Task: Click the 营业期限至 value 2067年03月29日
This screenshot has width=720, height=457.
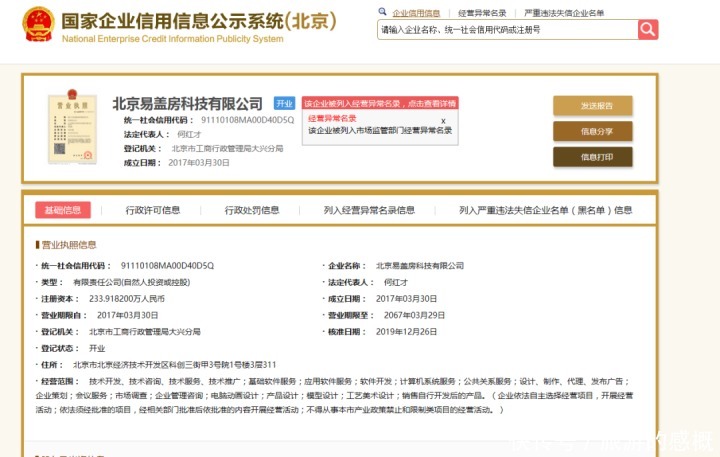Action: pyautogui.click(x=414, y=315)
